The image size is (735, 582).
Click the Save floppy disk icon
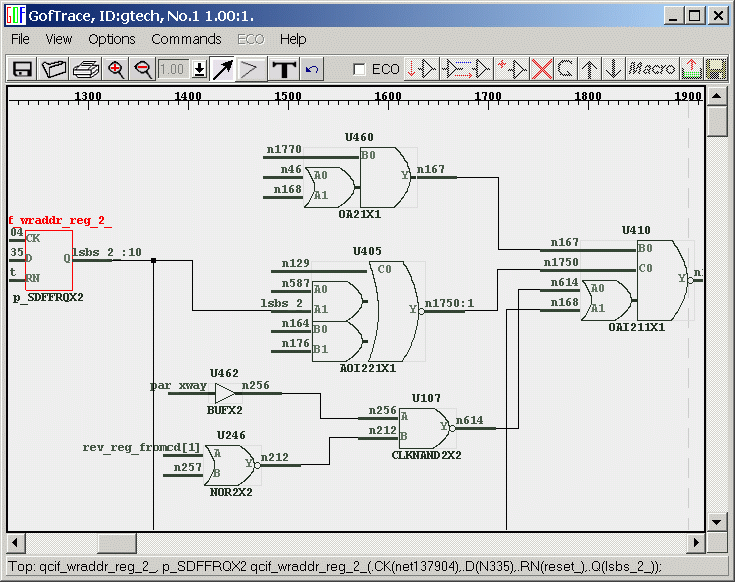click(22, 69)
